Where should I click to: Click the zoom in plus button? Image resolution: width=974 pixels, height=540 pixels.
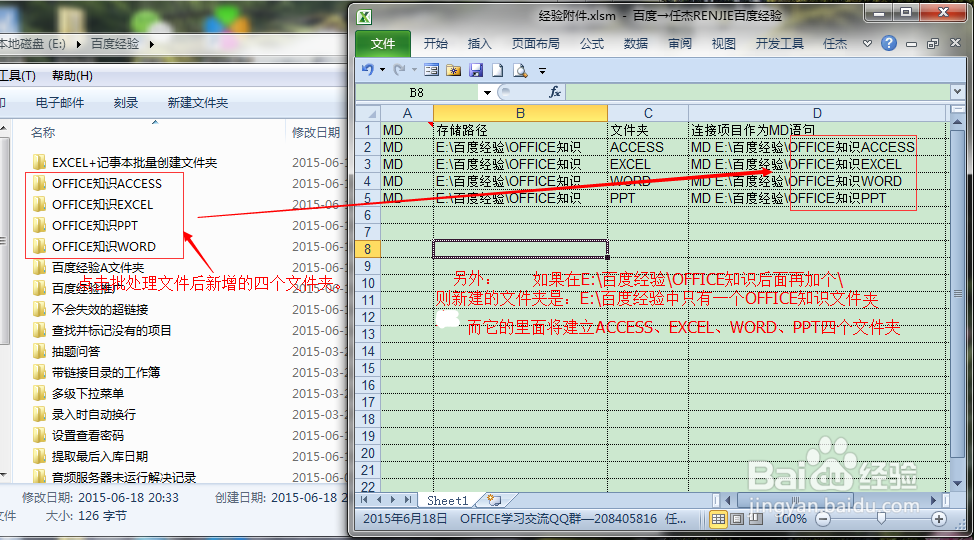[939, 519]
